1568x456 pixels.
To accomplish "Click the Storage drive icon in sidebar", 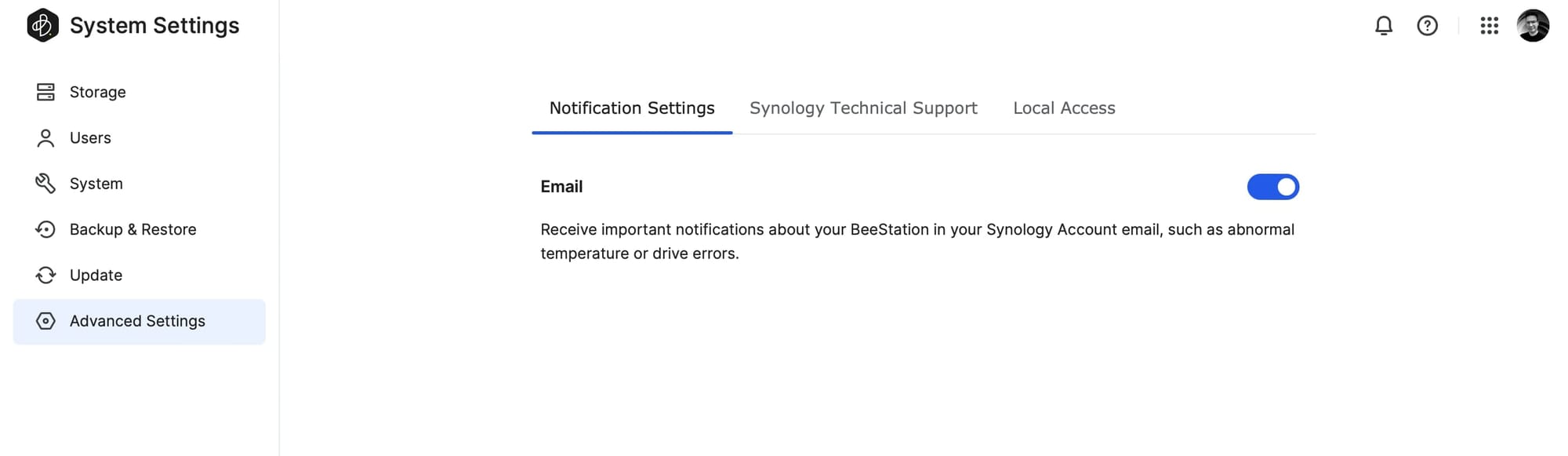I will pyautogui.click(x=45, y=92).
